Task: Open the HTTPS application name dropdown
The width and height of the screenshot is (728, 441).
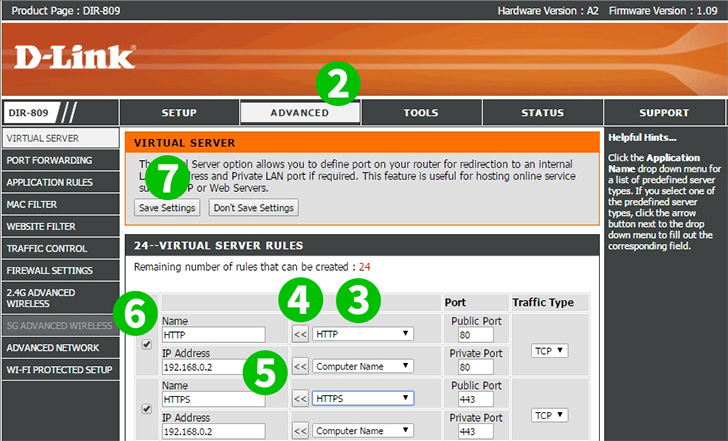Action: pyautogui.click(x=363, y=398)
